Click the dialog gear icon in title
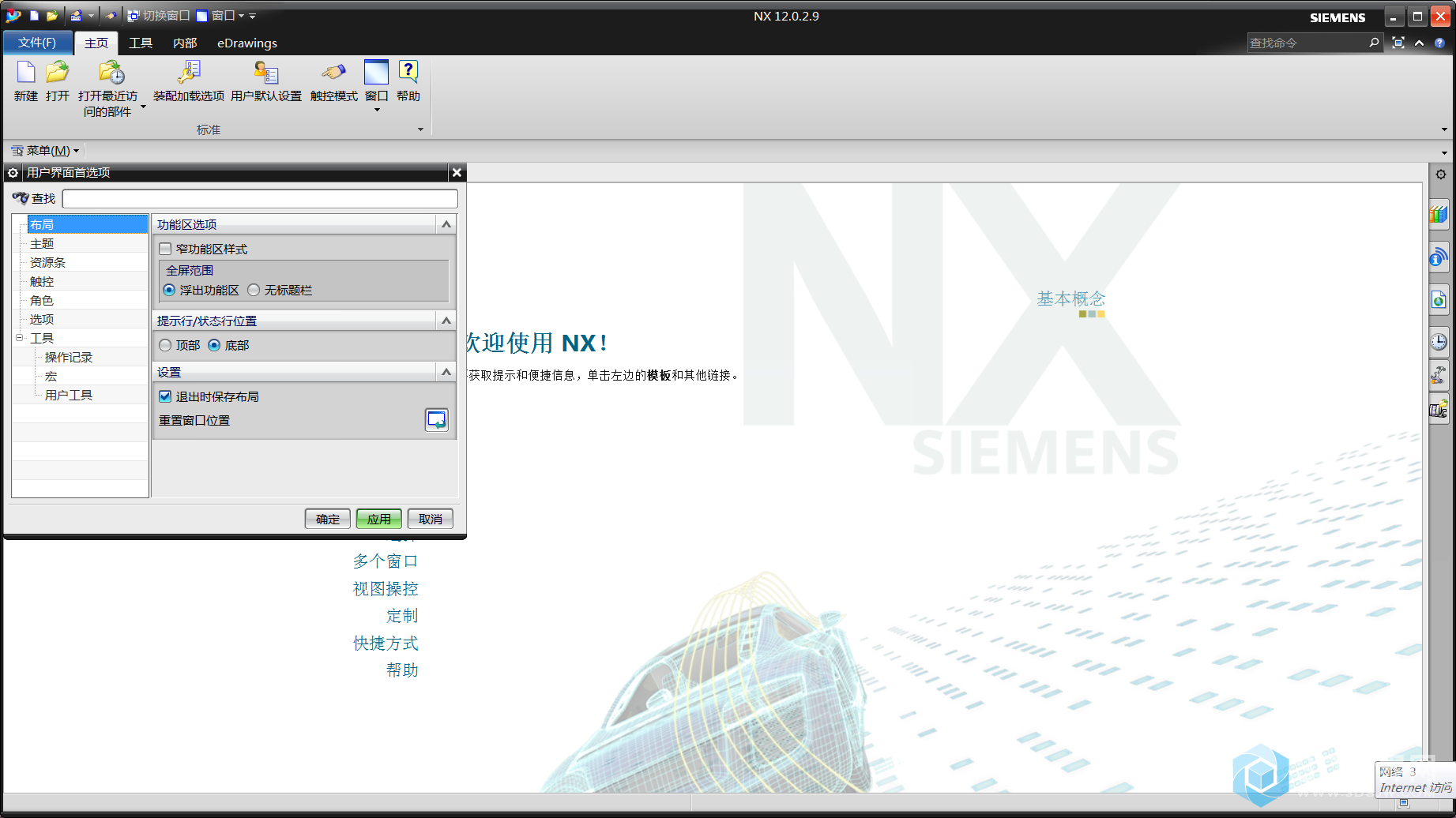 coord(13,172)
